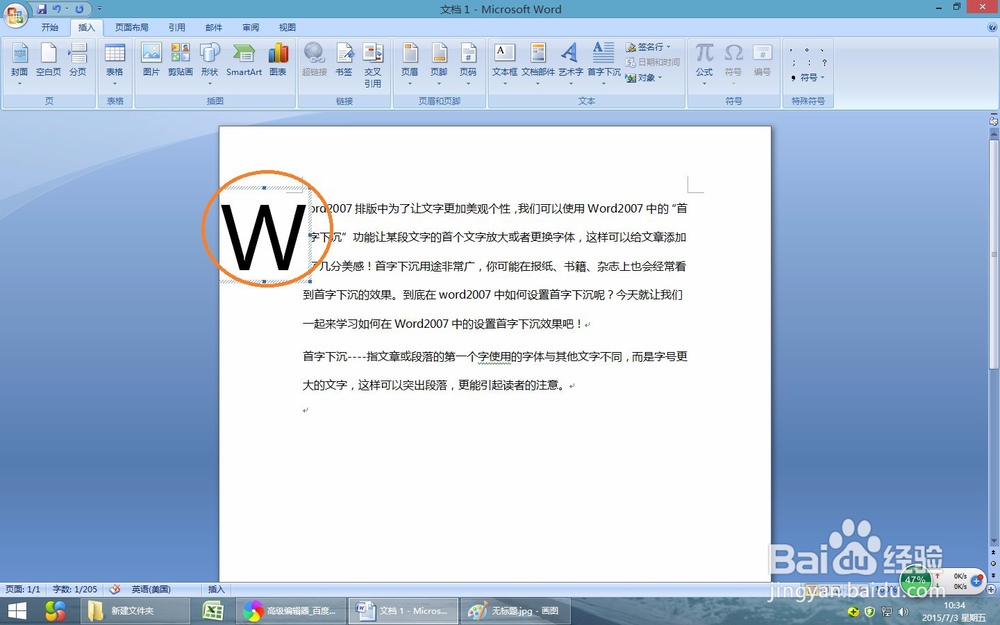Open Word help question mark icon
The width and height of the screenshot is (1000, 625).
coord(992,27)
